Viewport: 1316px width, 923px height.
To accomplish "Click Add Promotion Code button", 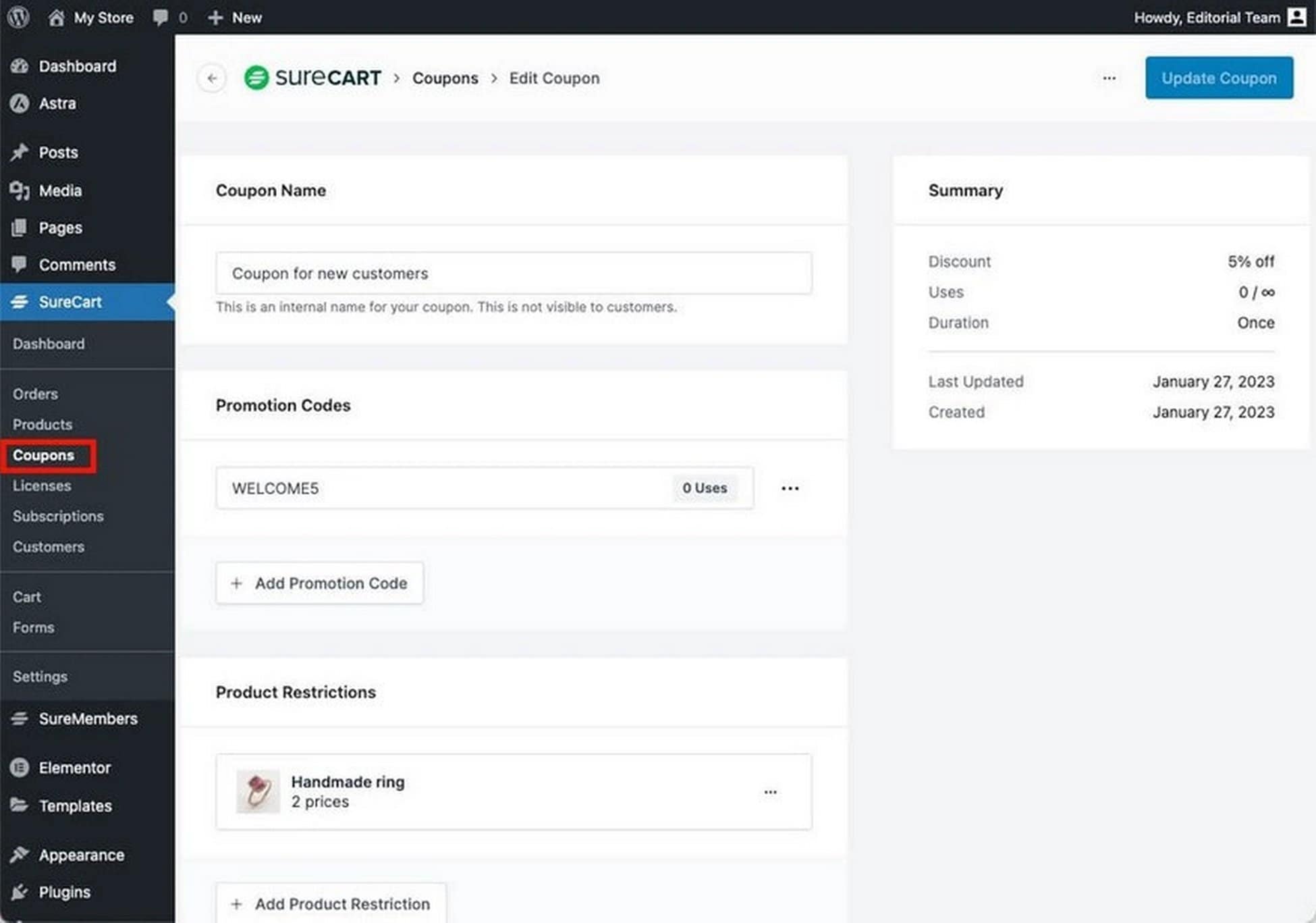I will tap(319, 583).
